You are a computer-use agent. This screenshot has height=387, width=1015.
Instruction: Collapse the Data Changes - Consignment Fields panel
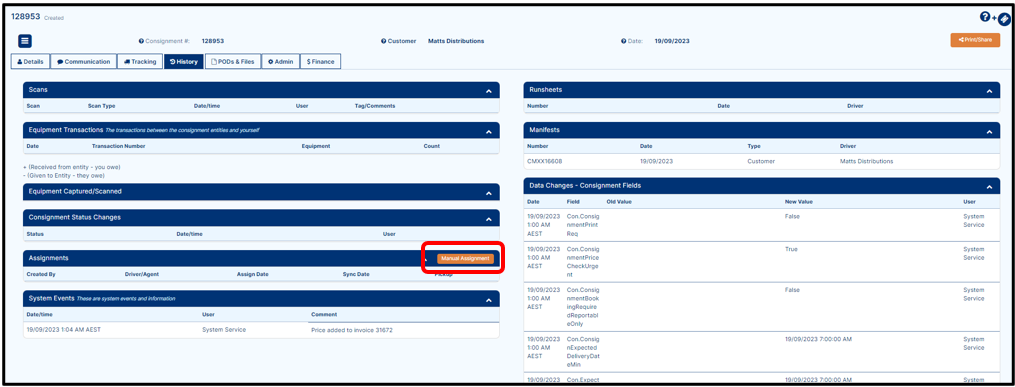click(x=989, y=187)
